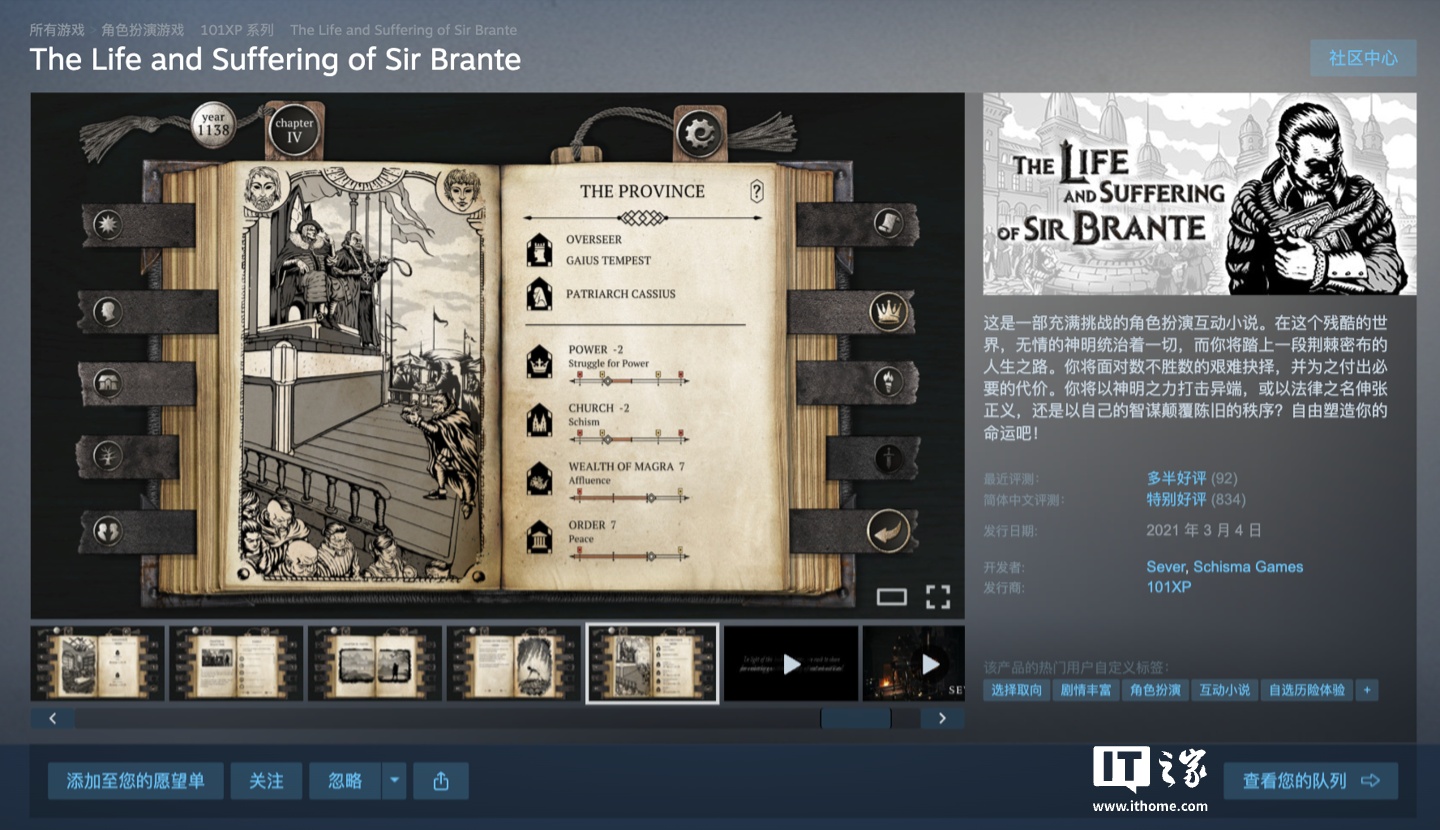Select the 剧情丰富 tag
1440x830 pixels.
coord(1085,690)
